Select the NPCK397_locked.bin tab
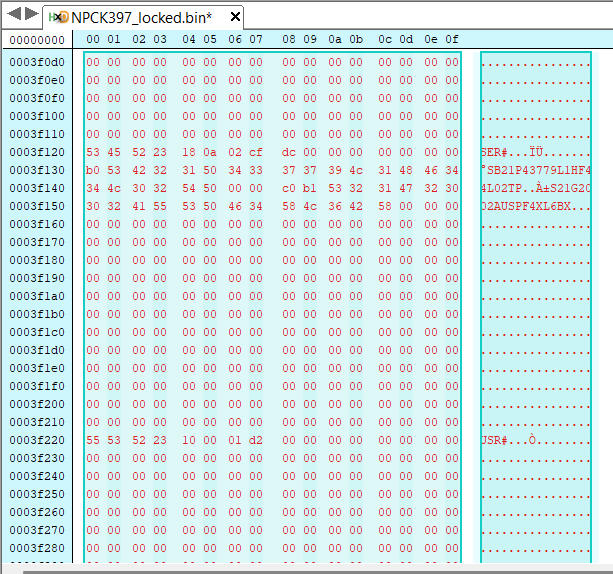 142,18
